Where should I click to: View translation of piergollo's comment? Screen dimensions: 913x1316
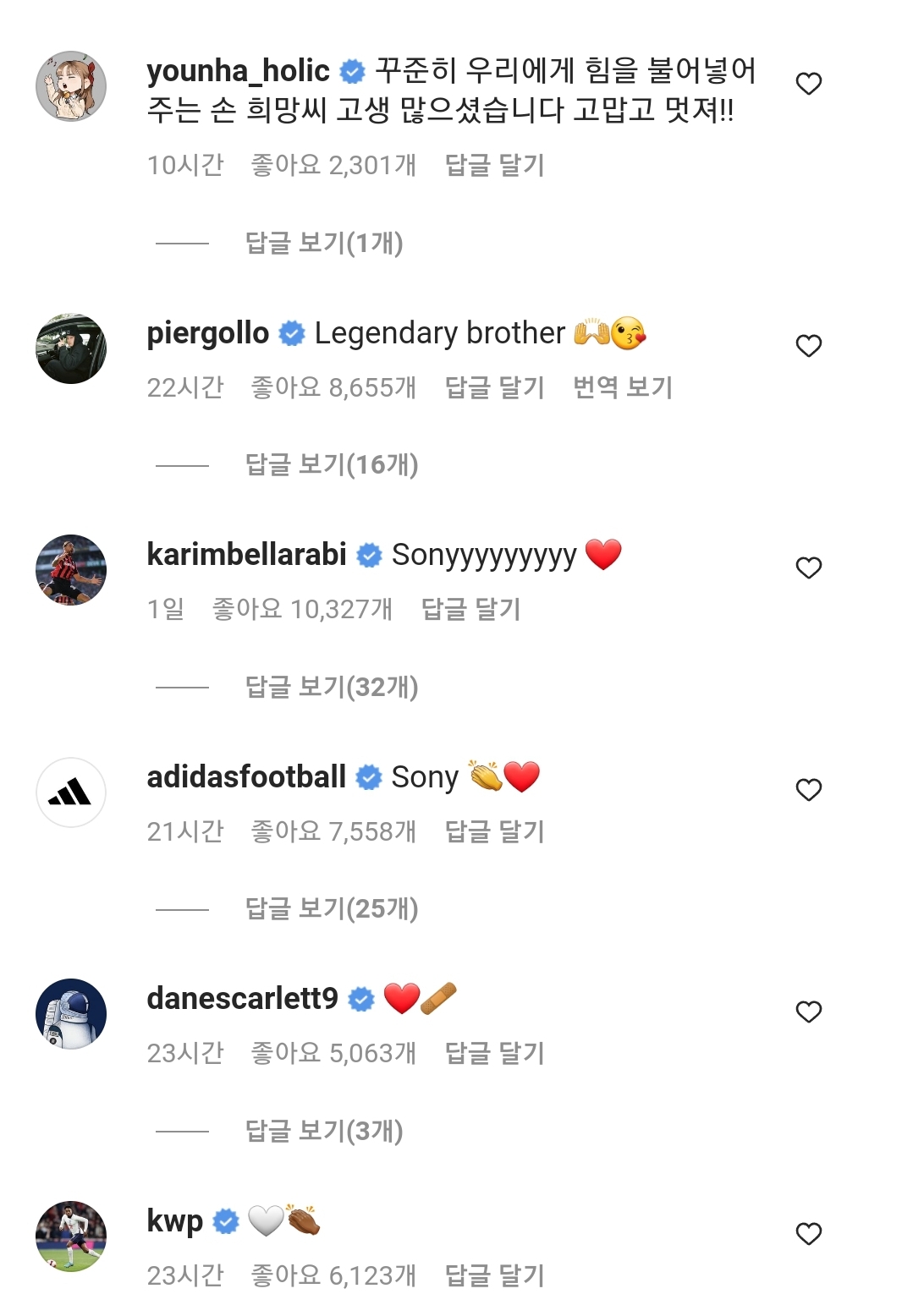coord(622,387)
